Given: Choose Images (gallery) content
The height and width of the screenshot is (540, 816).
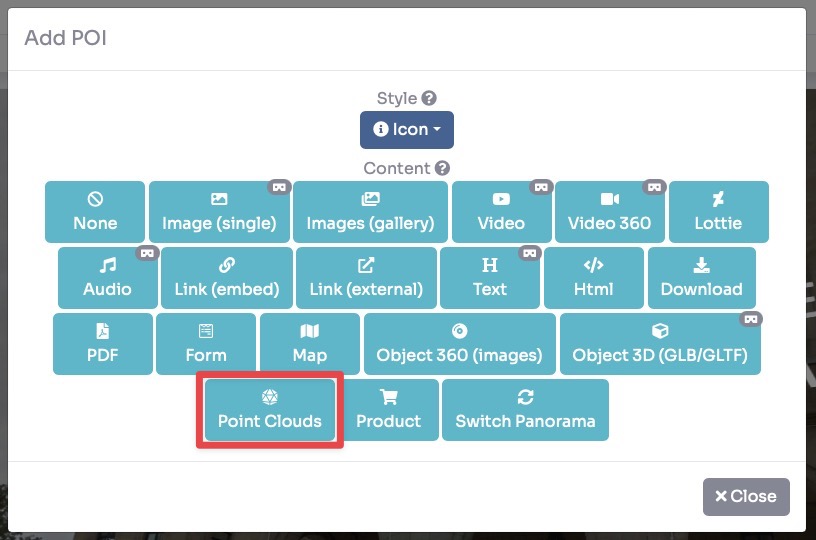Looking at the screenshot, I should tap(370, 212).
